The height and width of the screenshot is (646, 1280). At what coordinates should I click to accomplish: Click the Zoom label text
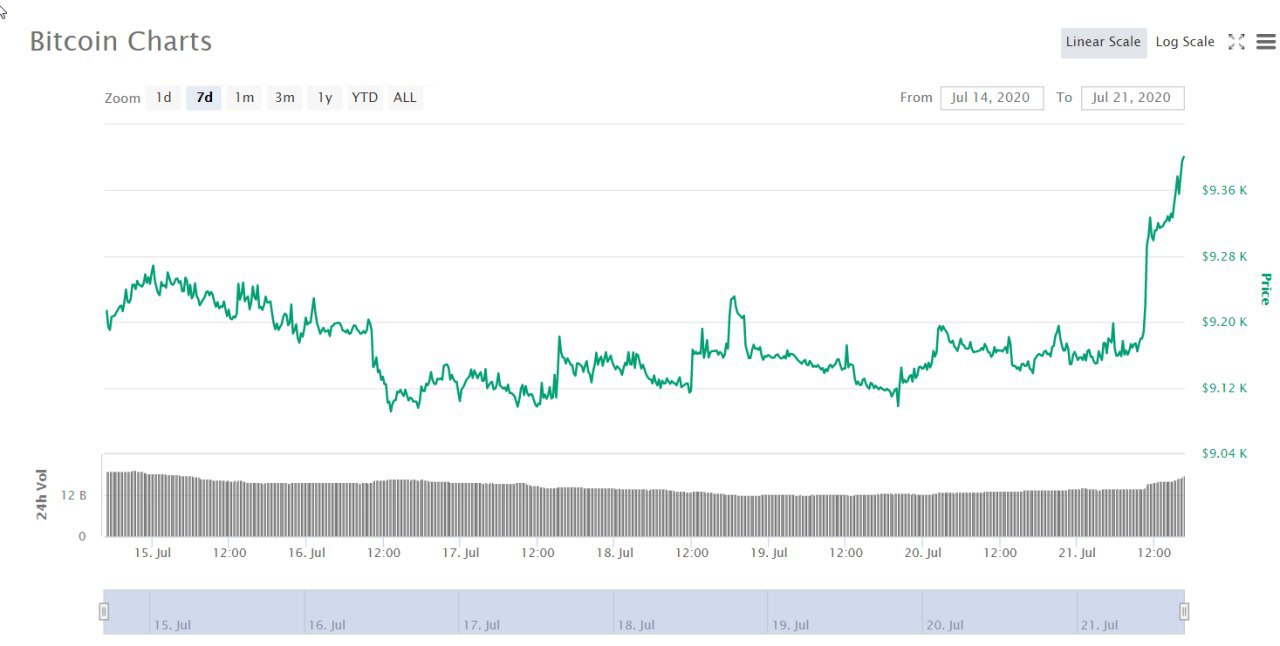pos(122,98)
